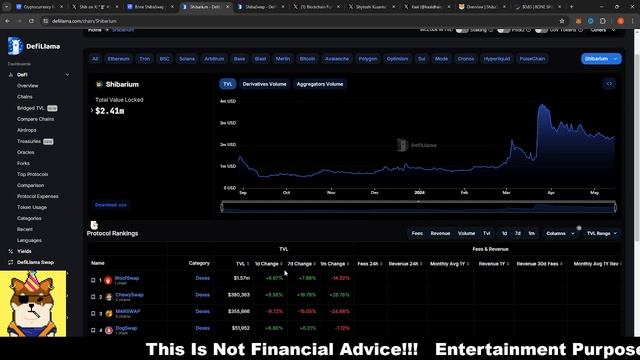The width and height of the screenshot is (640, 360).
Task: Open Bridged TVL in the sidebar
Action: pos(31,108)
